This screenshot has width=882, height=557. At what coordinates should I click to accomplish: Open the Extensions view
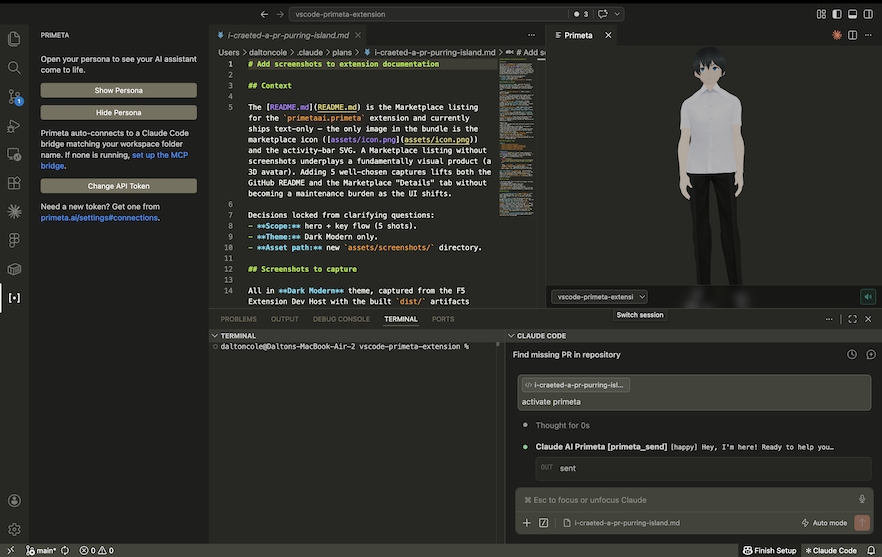[14, 183]
